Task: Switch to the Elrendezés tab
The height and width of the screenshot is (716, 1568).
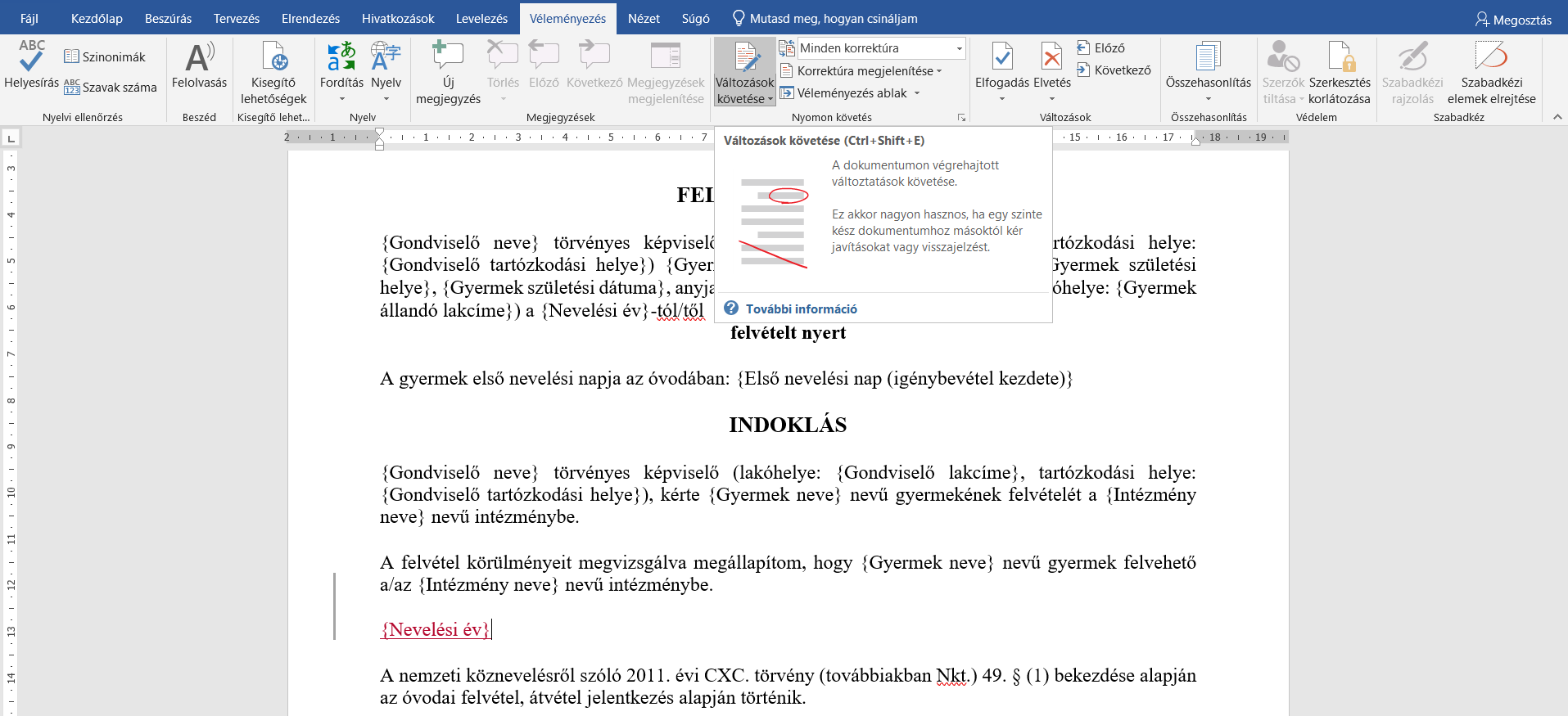Action: coord(310,18)
